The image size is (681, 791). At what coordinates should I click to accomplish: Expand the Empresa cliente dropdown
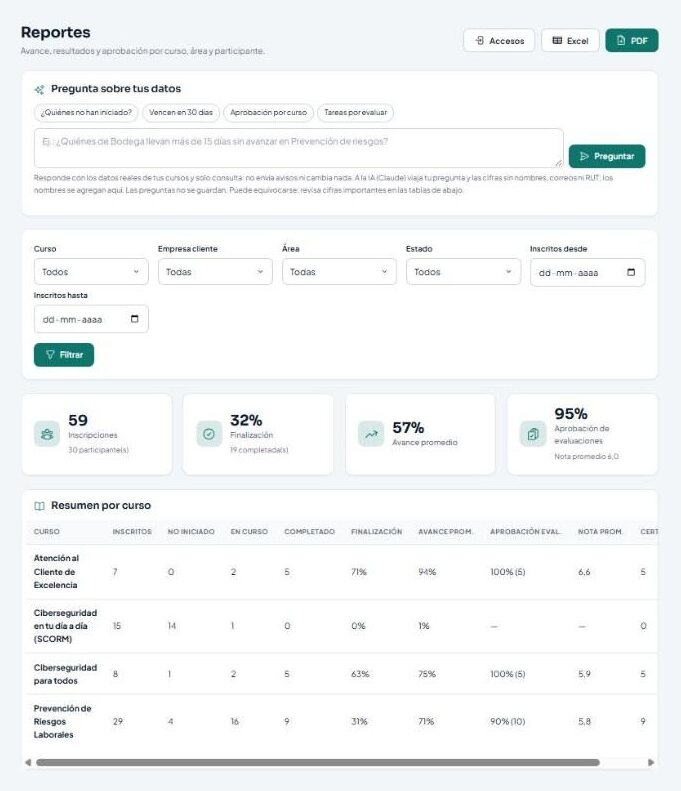click(215, 272)
